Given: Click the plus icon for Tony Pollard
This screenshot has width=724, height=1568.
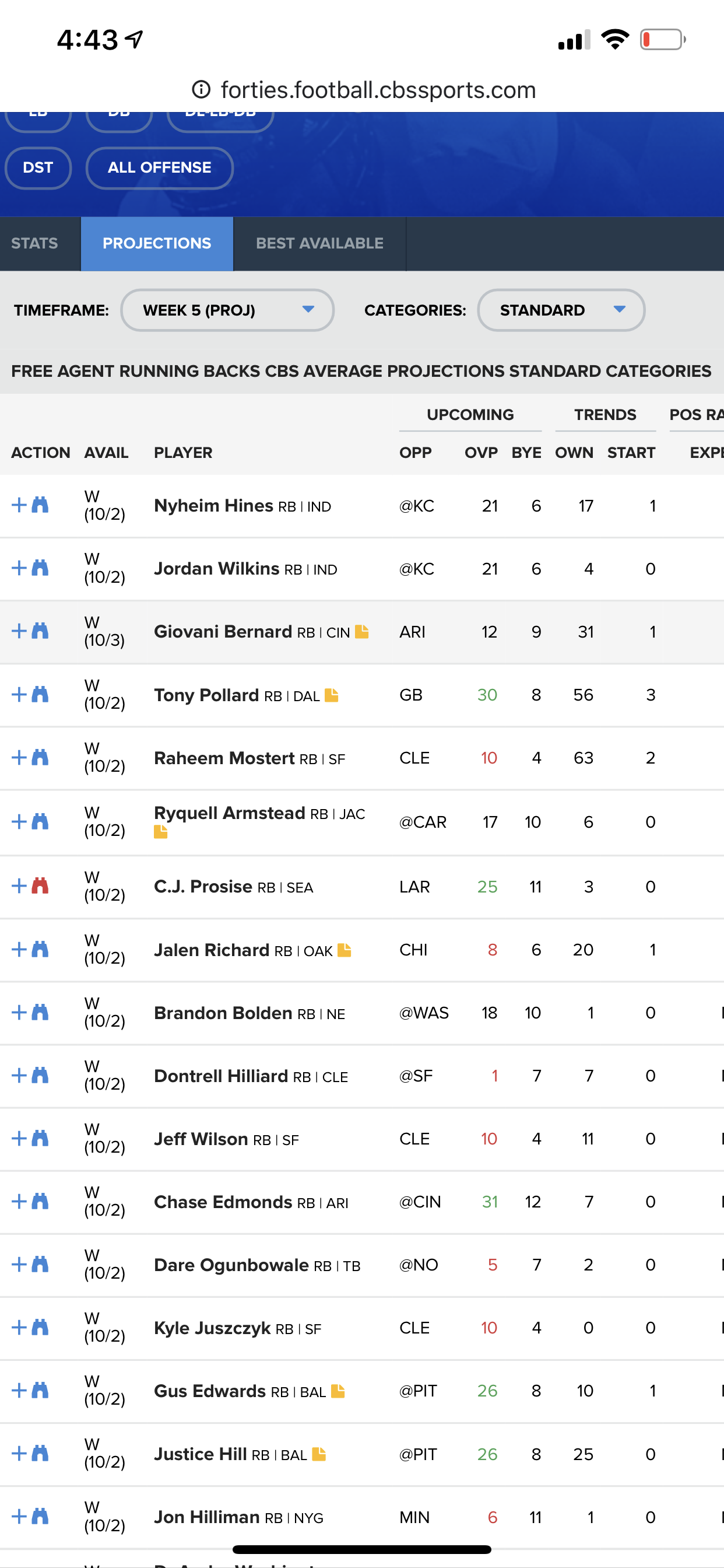Looking at the screenshot, I should pyautogui.click(x=19, y=695).
